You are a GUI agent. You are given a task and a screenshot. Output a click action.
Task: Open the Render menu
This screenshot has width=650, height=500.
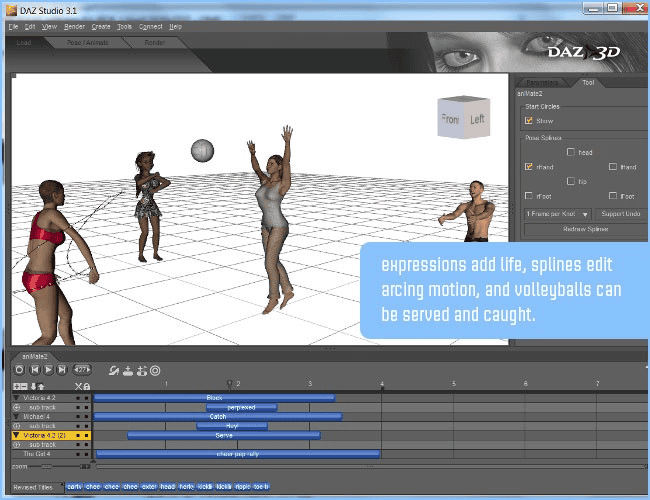click(x=75, y=27)
